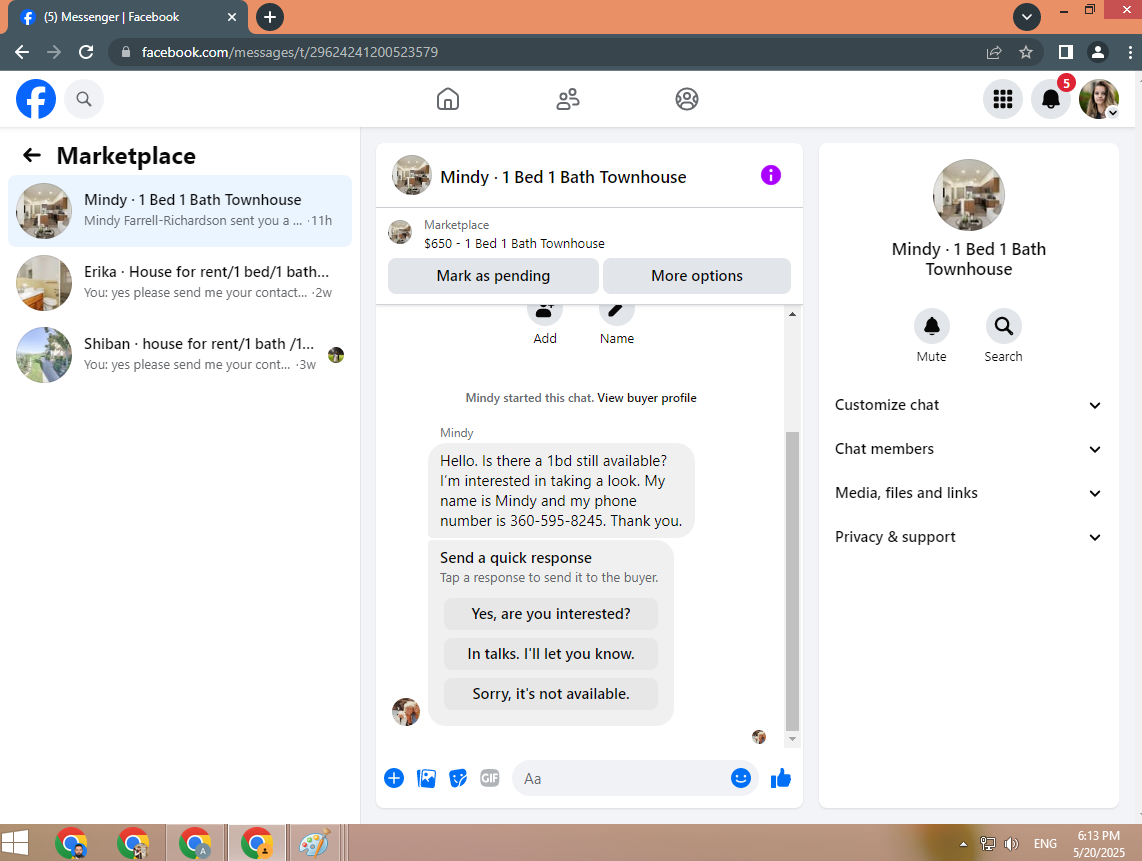Click chat scrollbar down arrow

point(792,739)
